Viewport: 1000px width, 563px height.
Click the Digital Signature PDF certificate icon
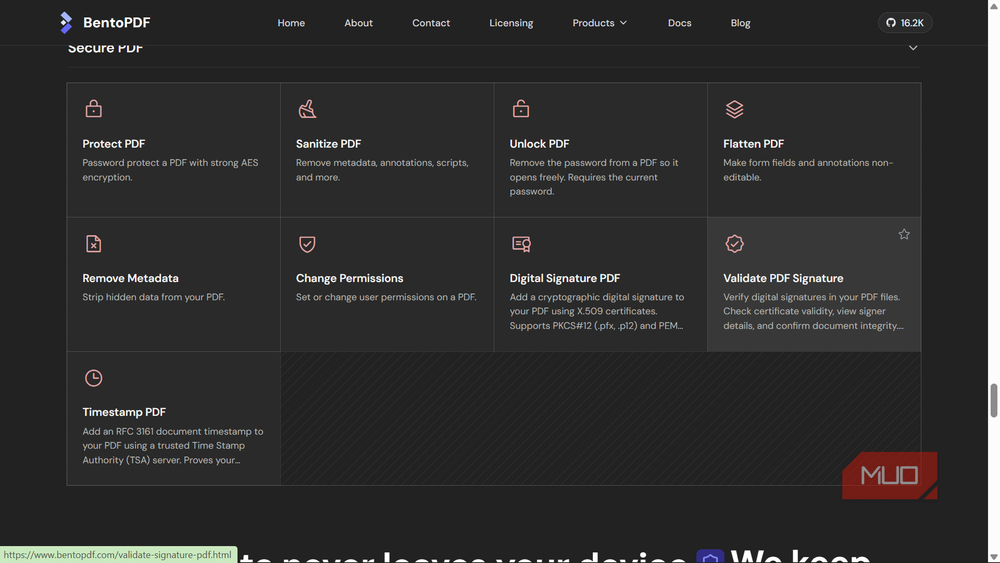tap(521, 244)
